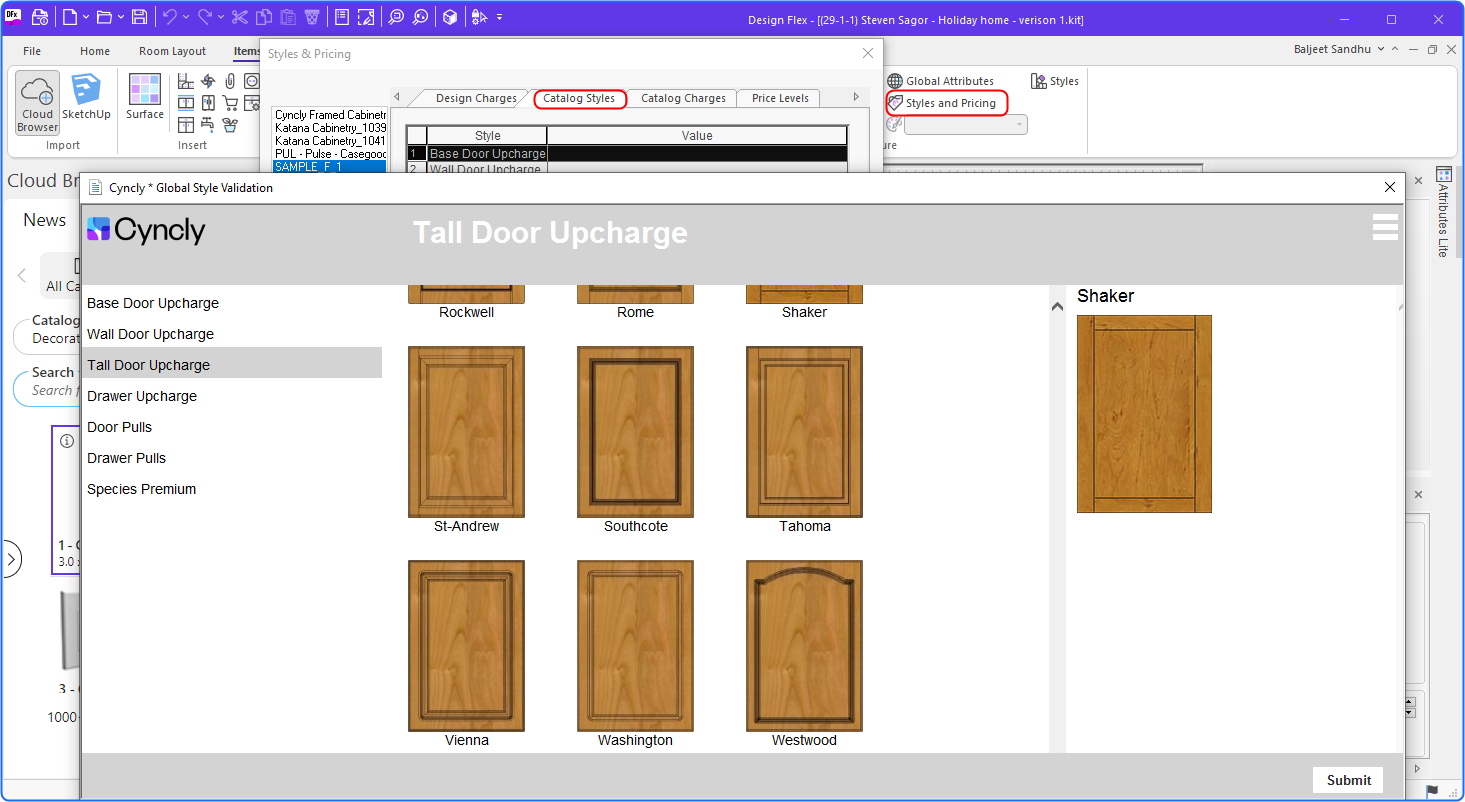Switch to the Catalog Charges tab
1465x802 pixels.
coord(683,98)
